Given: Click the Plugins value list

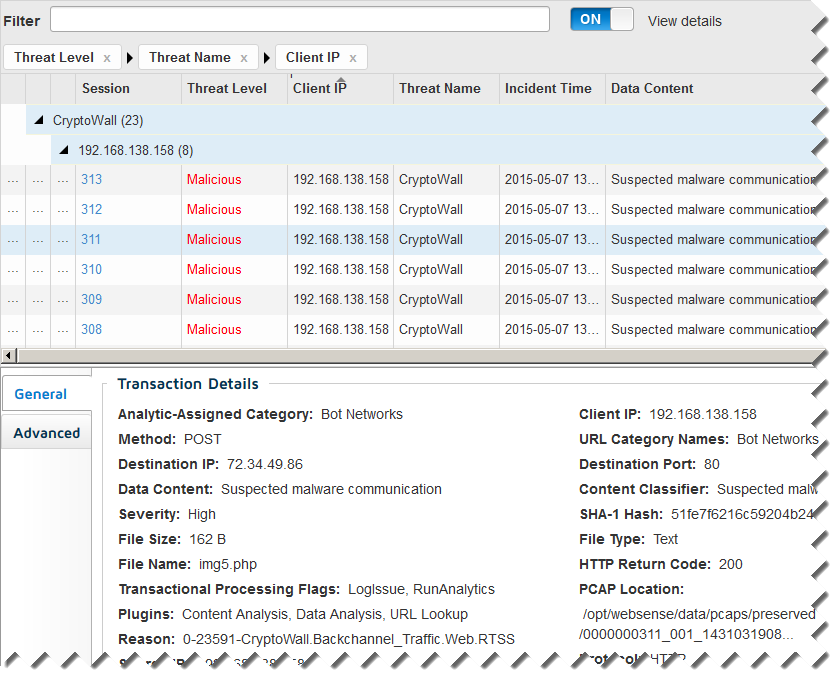Looking at the screenshot, I should tap(325, 615).
